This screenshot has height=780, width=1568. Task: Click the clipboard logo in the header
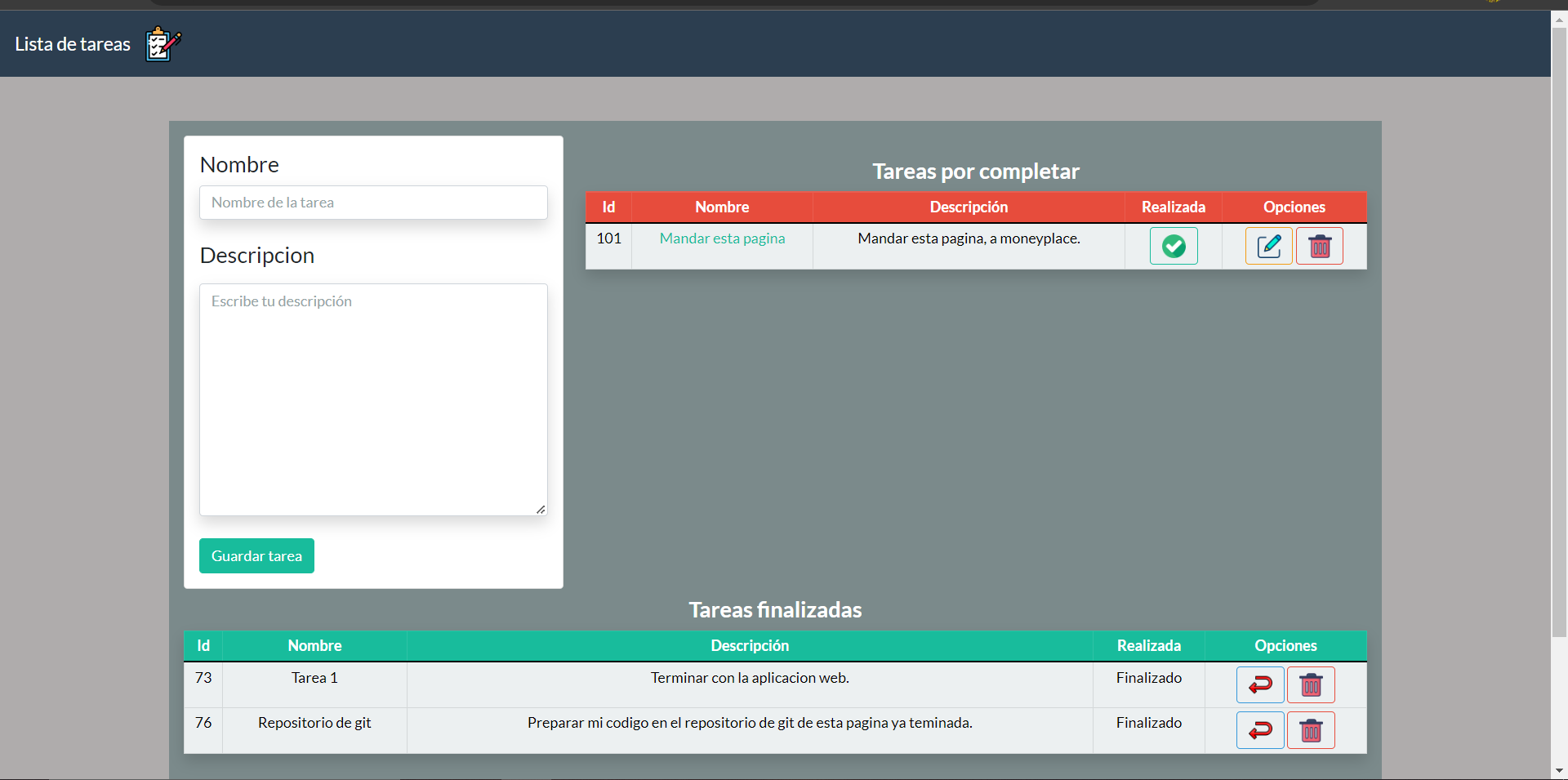pos(161,43)
